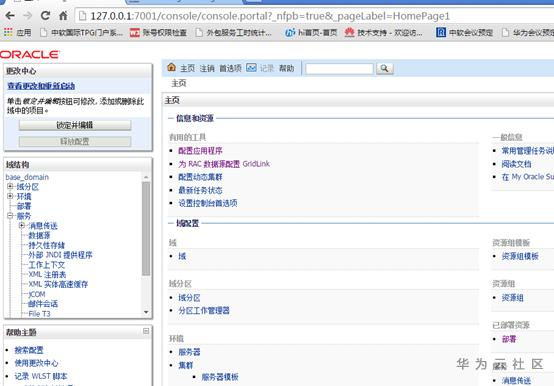Click domain tree scrollbar up arrow
This screenshot has height=386, width=554.
146,177
